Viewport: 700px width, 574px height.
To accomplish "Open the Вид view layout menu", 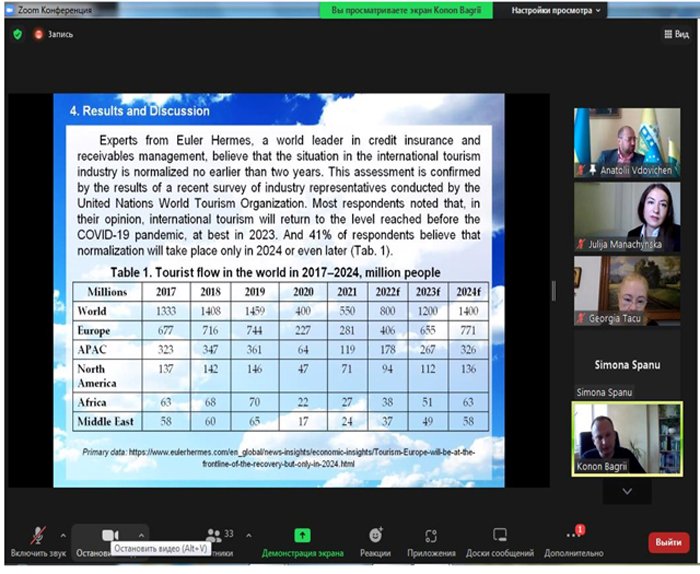I will (677, 34).
